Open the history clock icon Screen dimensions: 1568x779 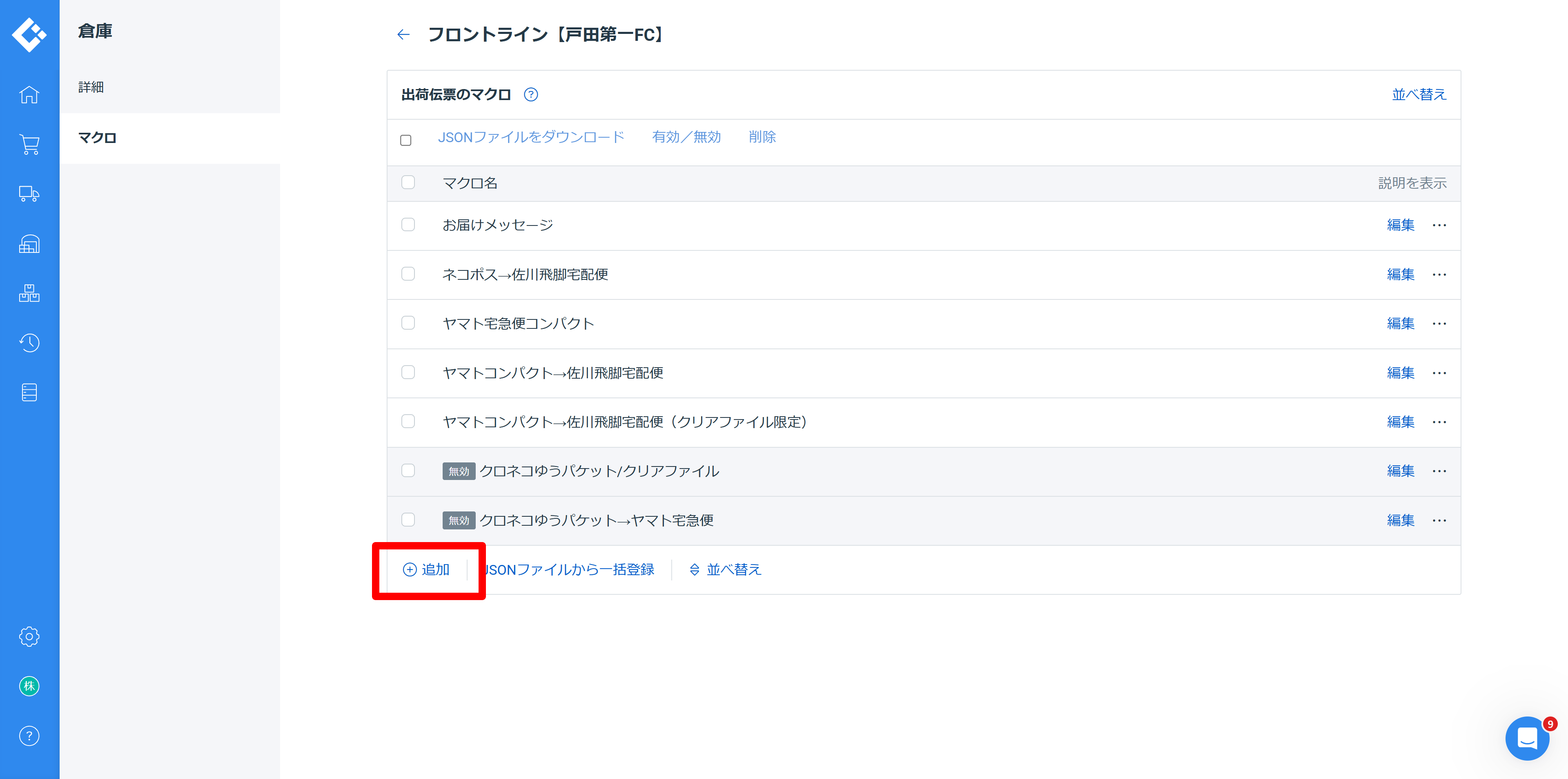pos(29,343)
